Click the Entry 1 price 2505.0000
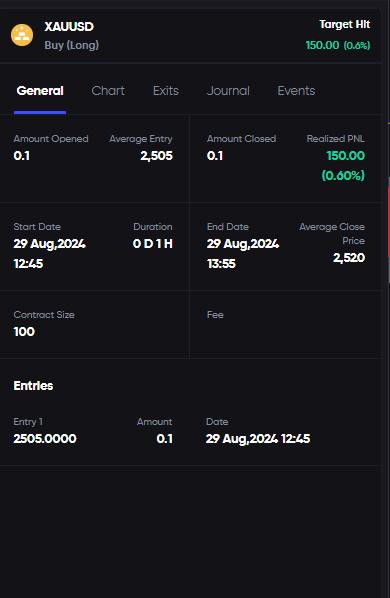The width and height of the screenshot is (390, 598). click(x=45, y=439)
